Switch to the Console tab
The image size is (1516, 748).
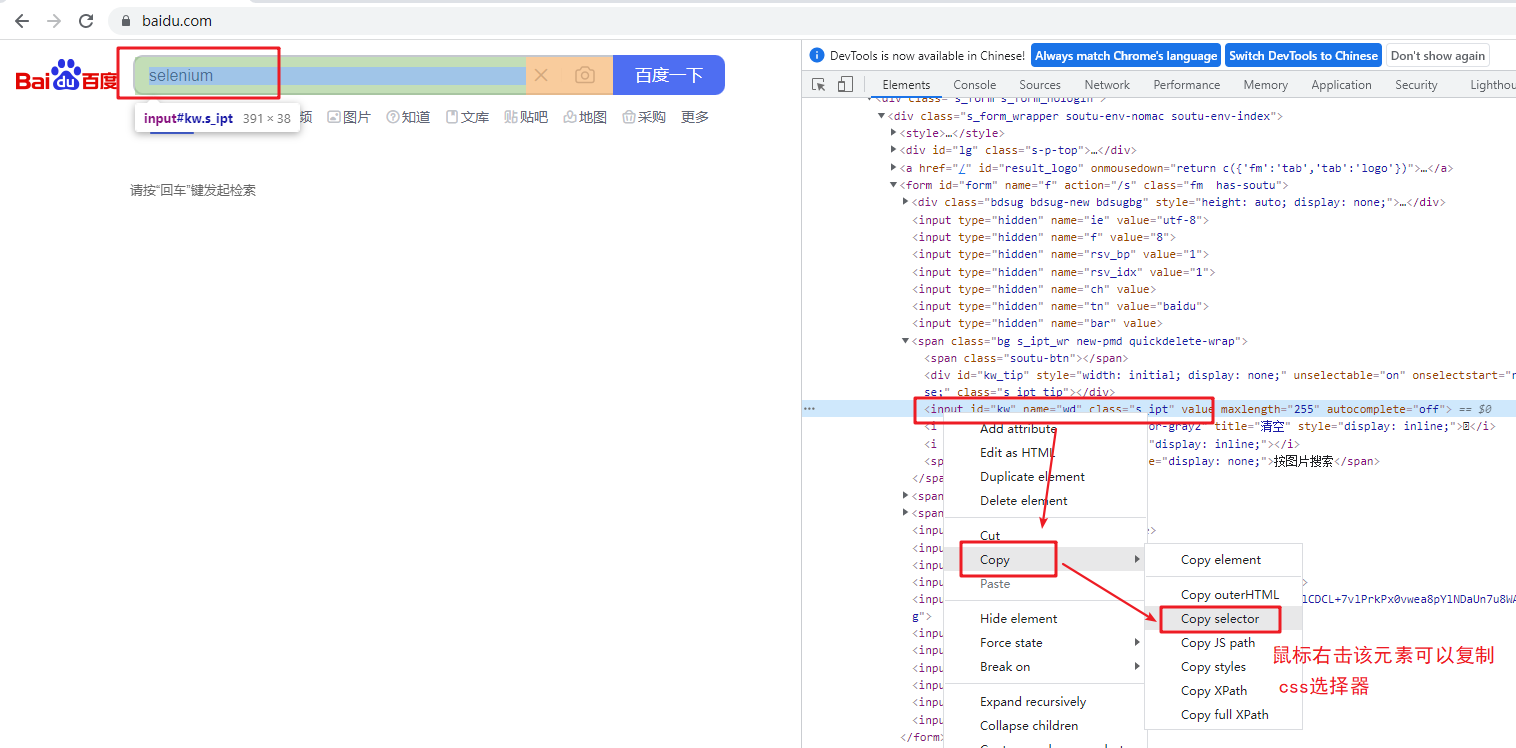(x=974, y=85)
